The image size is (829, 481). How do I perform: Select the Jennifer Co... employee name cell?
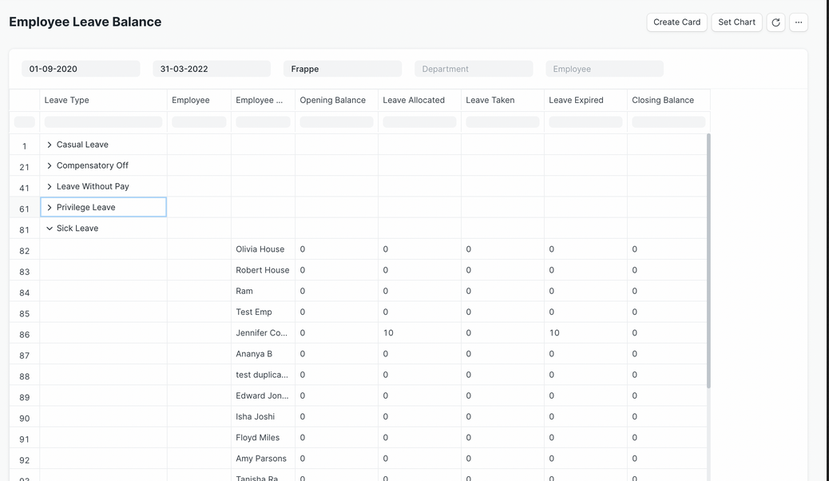pos(262,333)
